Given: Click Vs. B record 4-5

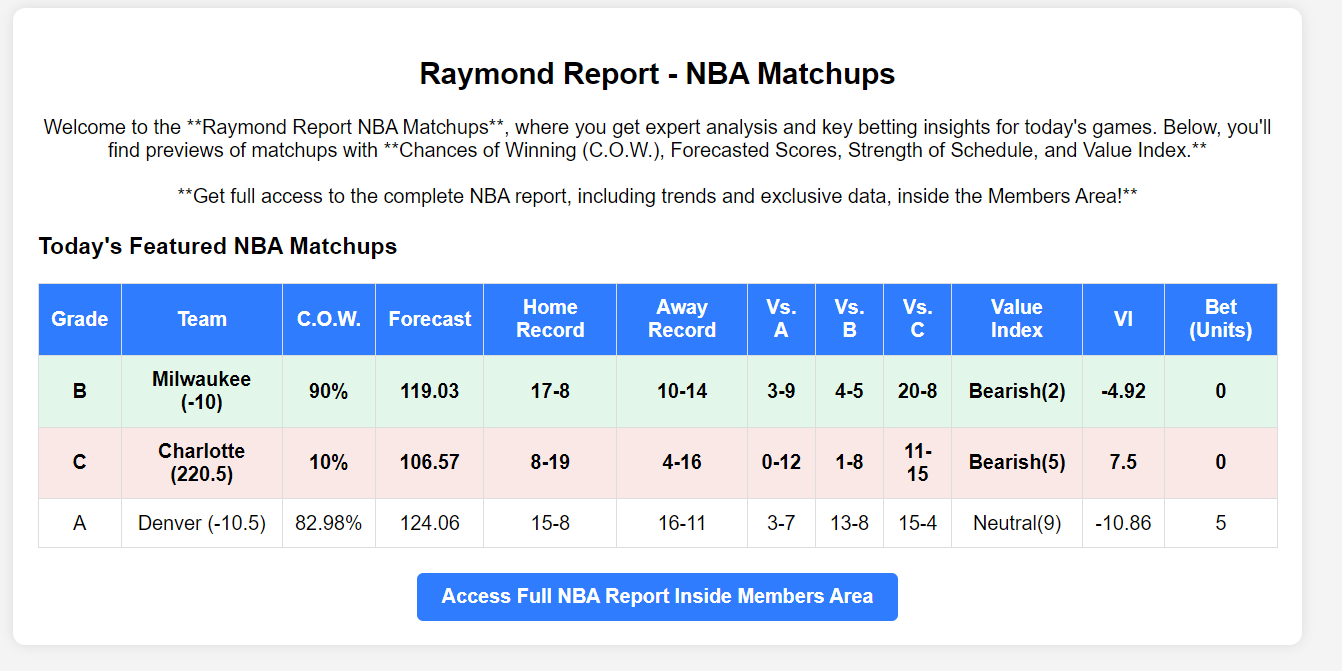Looking at the screenshot, I should (849, 391).
